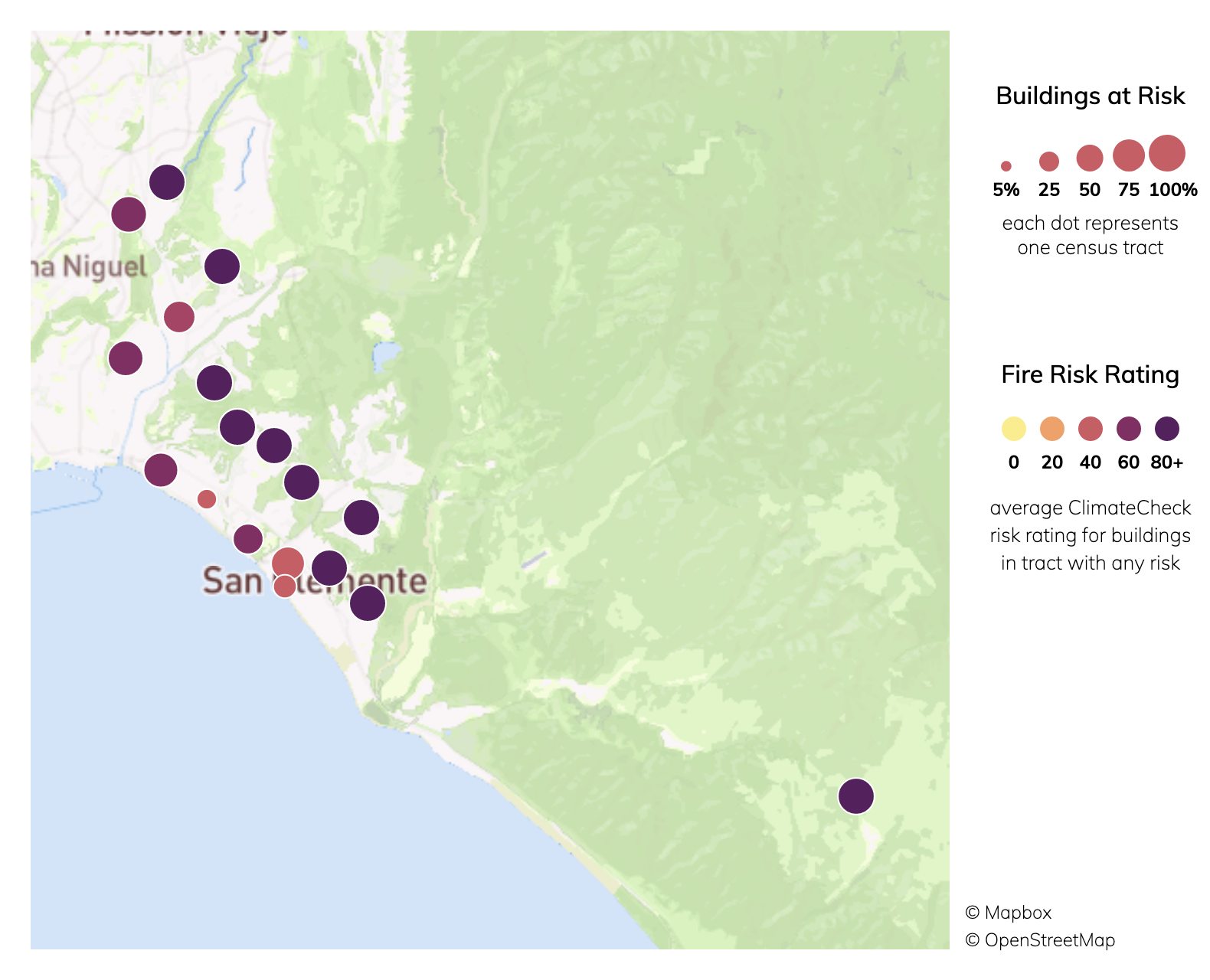This screenshot has width=1210, height=980.
Task: Click the orange 20 fire risk swatch
Action: (x=1052, y=429)
